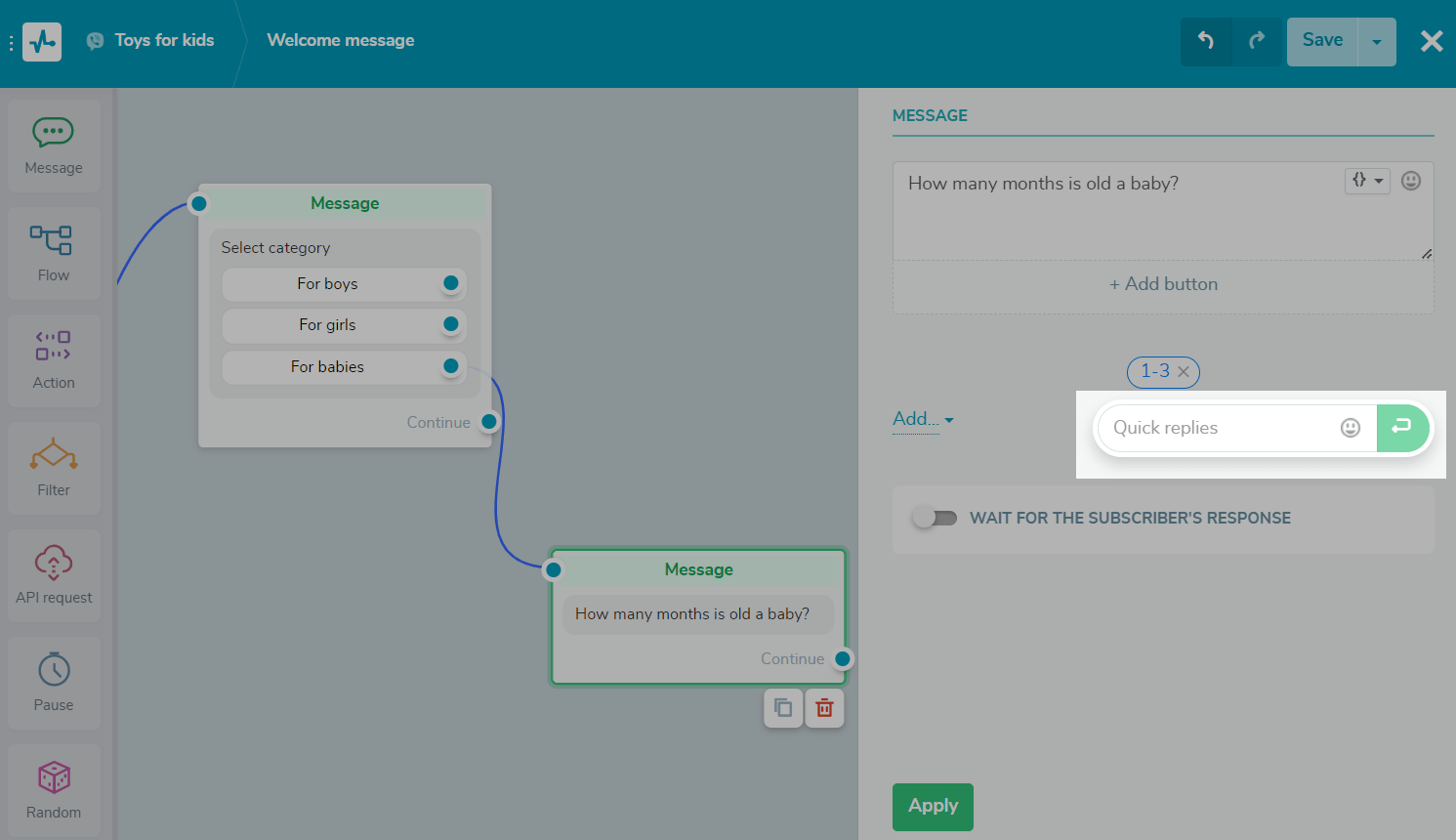The image size is (1456, 840).
Task: Duplicate the selected message block
Action: pyautogui.click(x=783, y=708)
